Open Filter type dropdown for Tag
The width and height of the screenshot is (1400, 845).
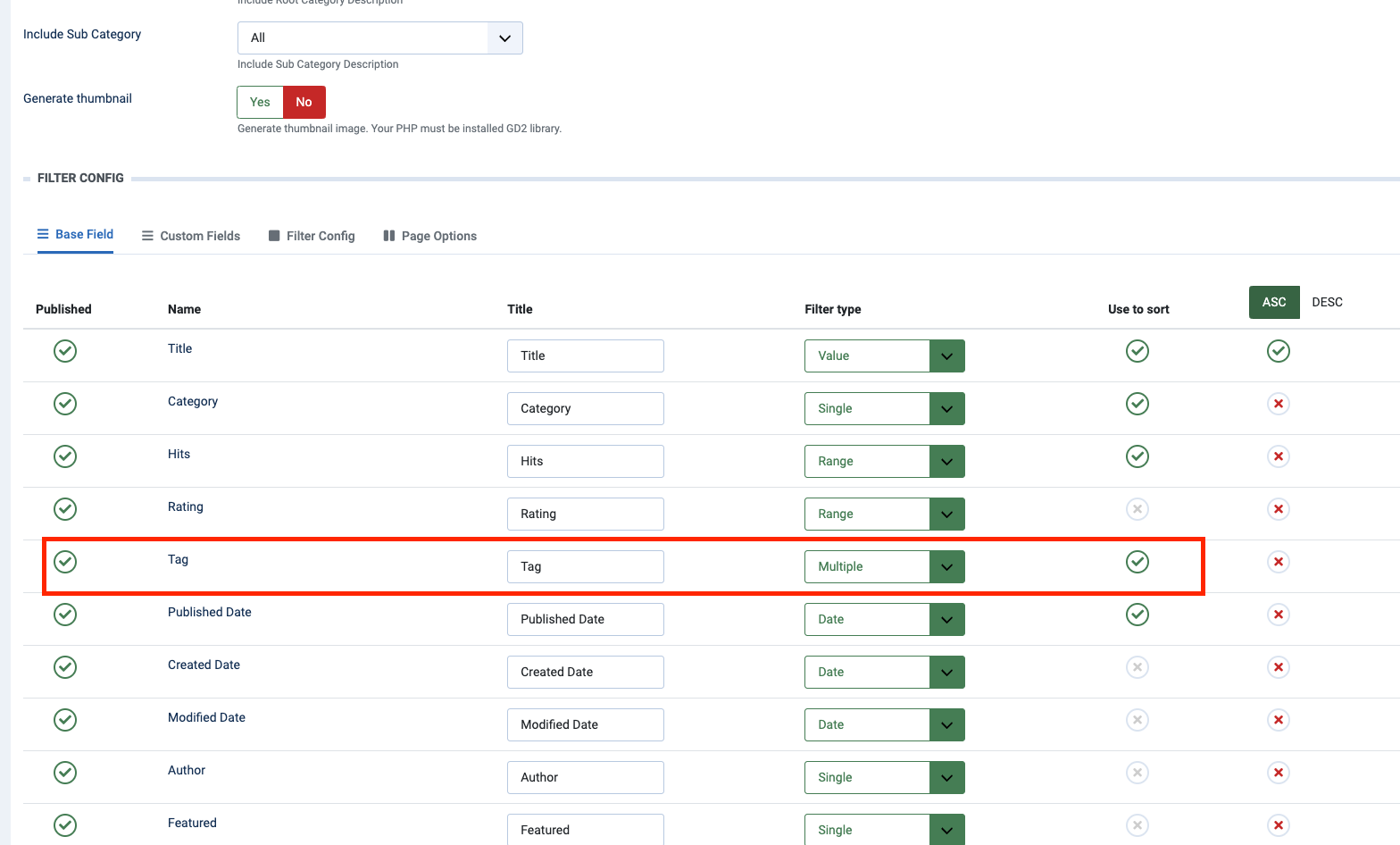coord(884,566)
